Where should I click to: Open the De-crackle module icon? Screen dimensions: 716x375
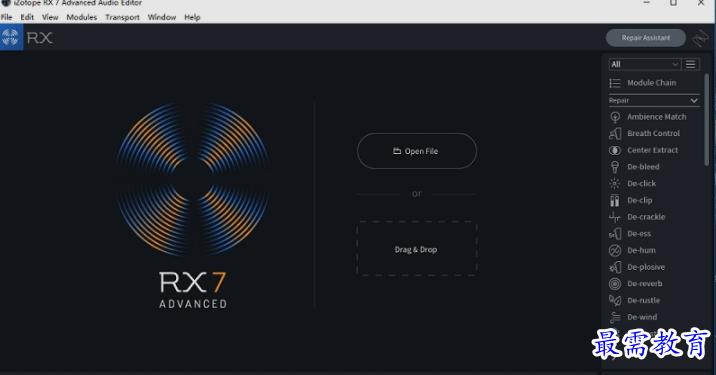tap(615, 217)
